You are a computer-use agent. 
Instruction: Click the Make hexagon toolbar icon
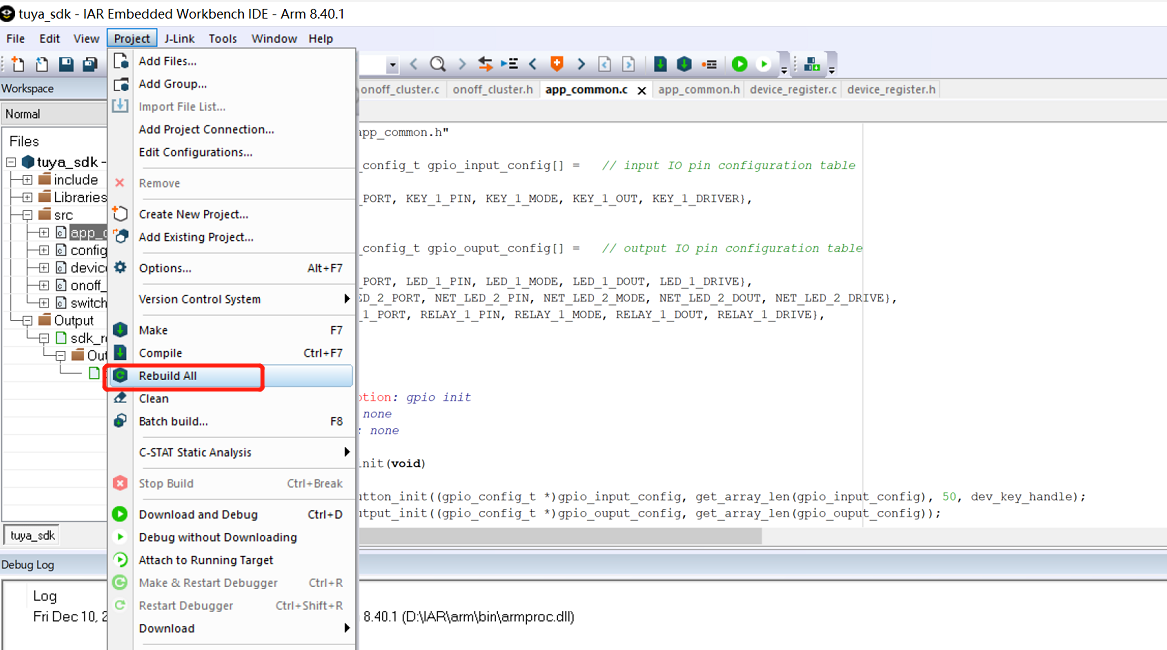pos(685,64)
